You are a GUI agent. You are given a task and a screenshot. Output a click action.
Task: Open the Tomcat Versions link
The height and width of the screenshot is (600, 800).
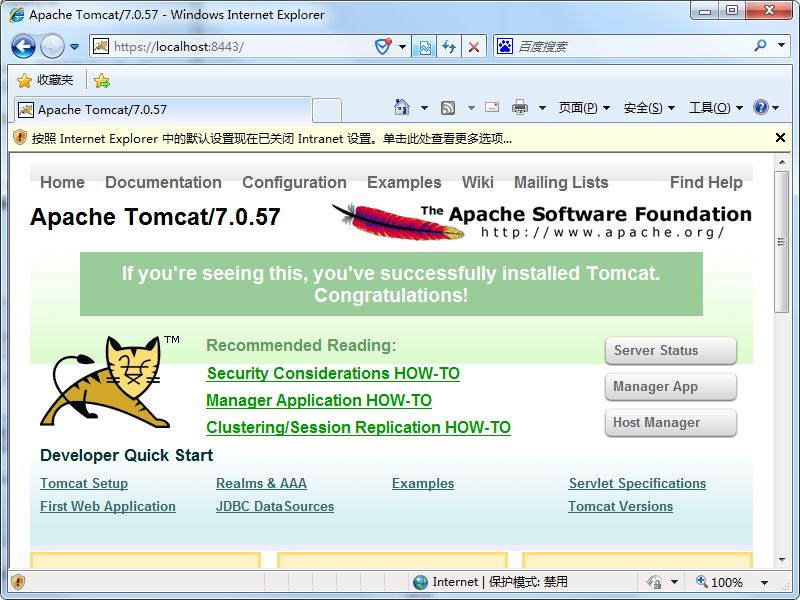(x=620, y=506)
